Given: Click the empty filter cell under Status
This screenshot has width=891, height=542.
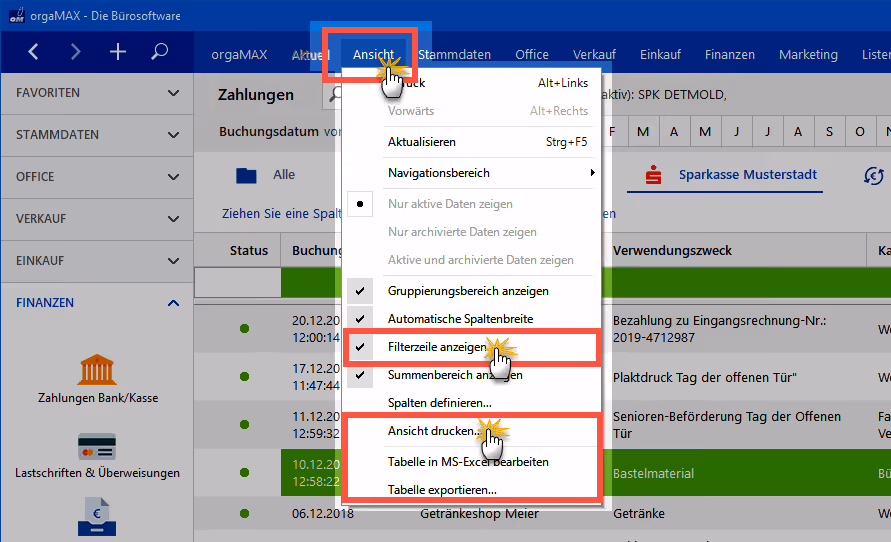Looking at the screenshot, I should (238, 282).
